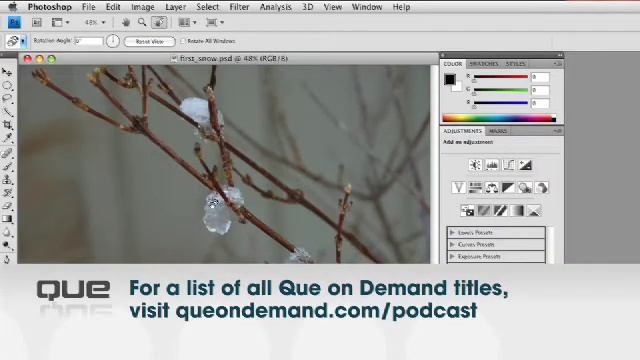640x360 pixels.
Task: Open the Analysis menu
Action: pyautogui.click(x=276, y=7)
